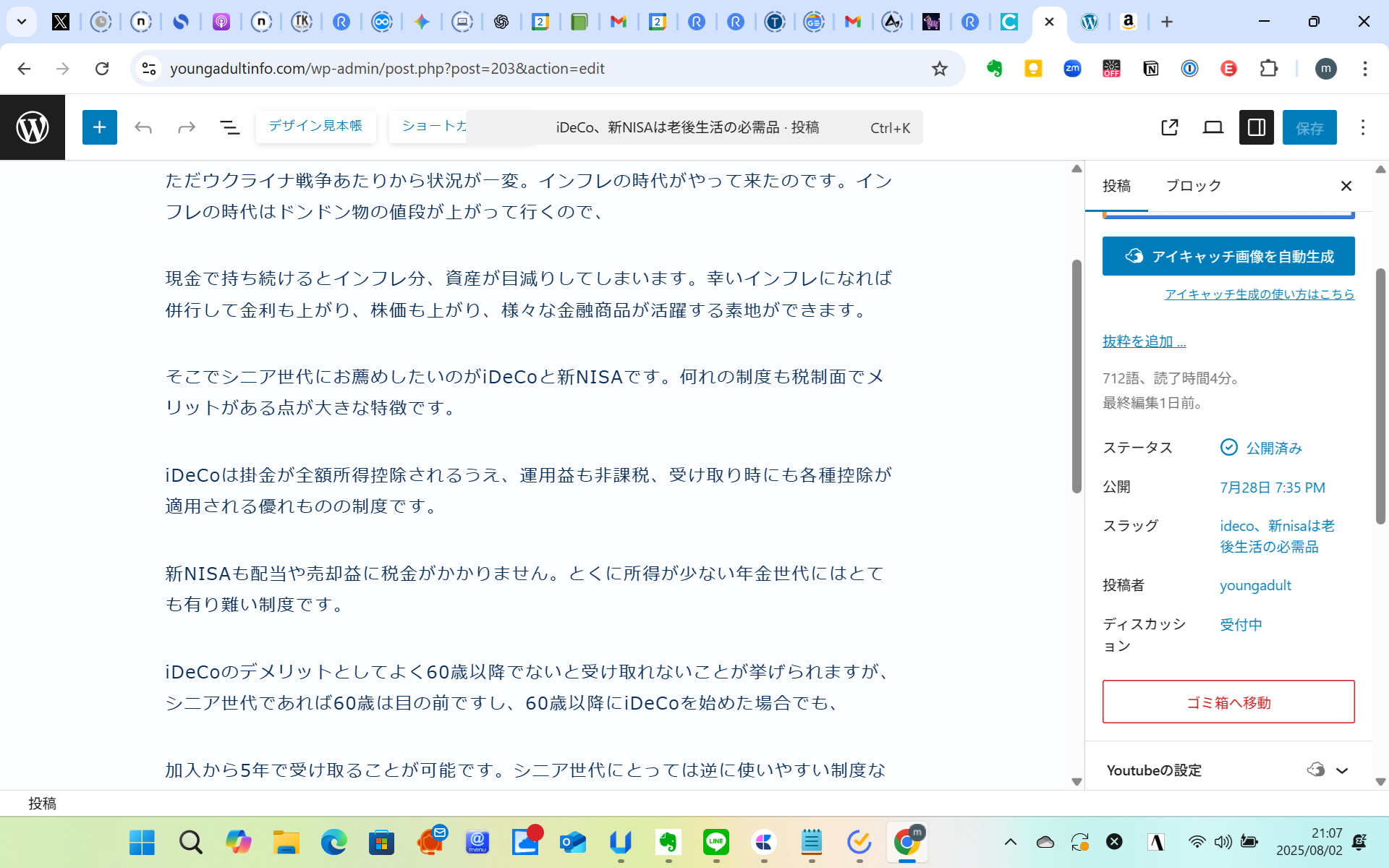Image resolution: width=1389 pixels, height=868 pixels.
Task: Open the Google Keep extension icon
Action: click(1033, 69)
